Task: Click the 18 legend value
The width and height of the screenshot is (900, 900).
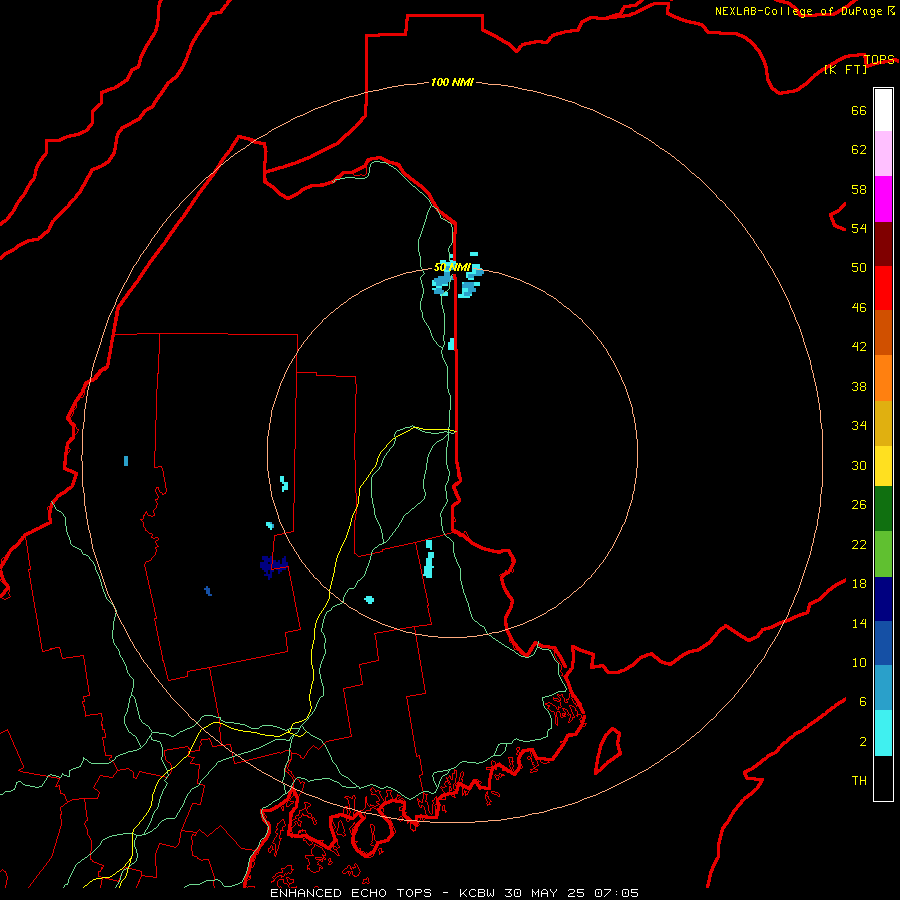Action: (x=859, y=584)
